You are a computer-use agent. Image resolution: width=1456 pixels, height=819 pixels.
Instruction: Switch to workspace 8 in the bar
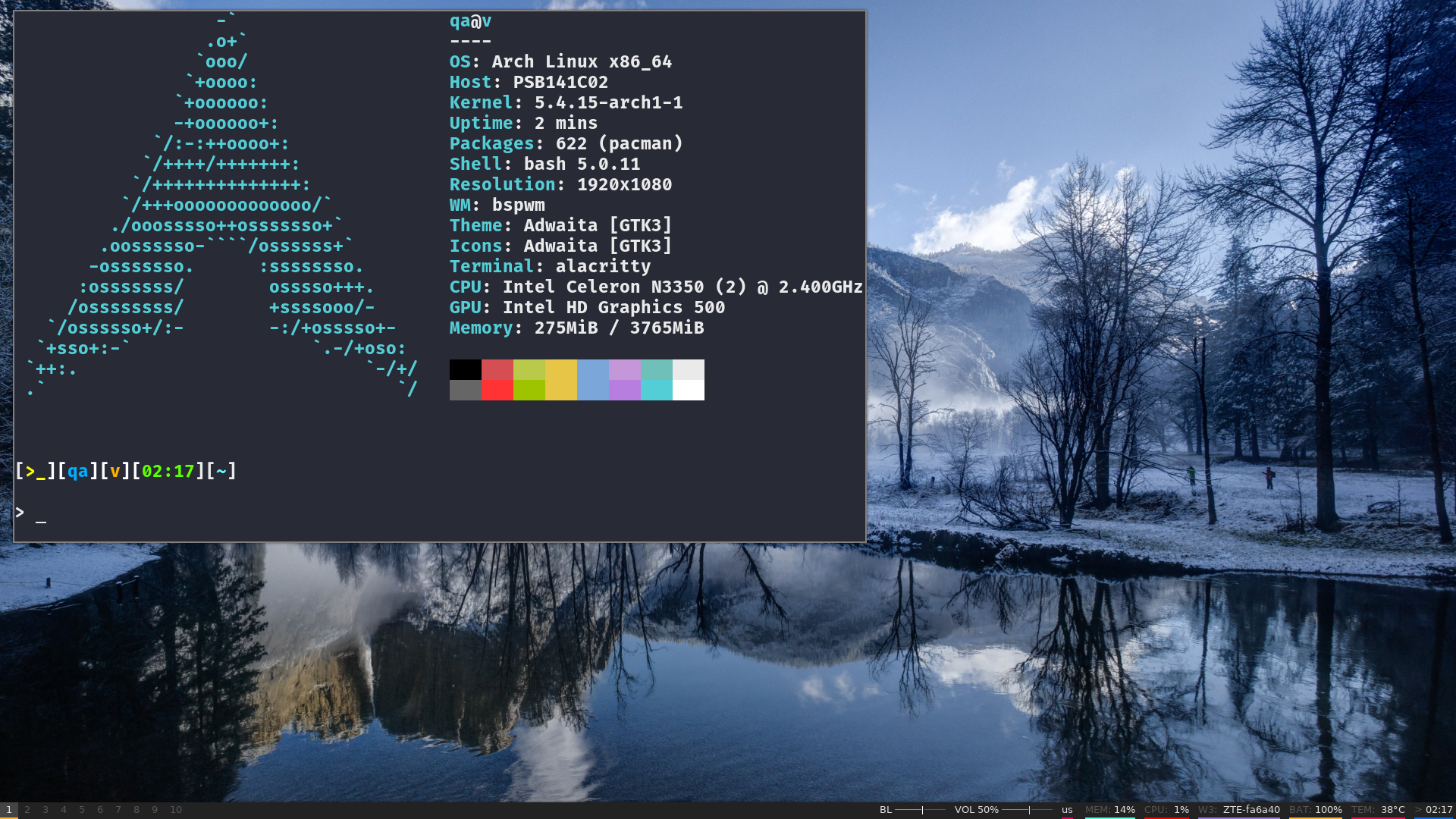(136, 810)
